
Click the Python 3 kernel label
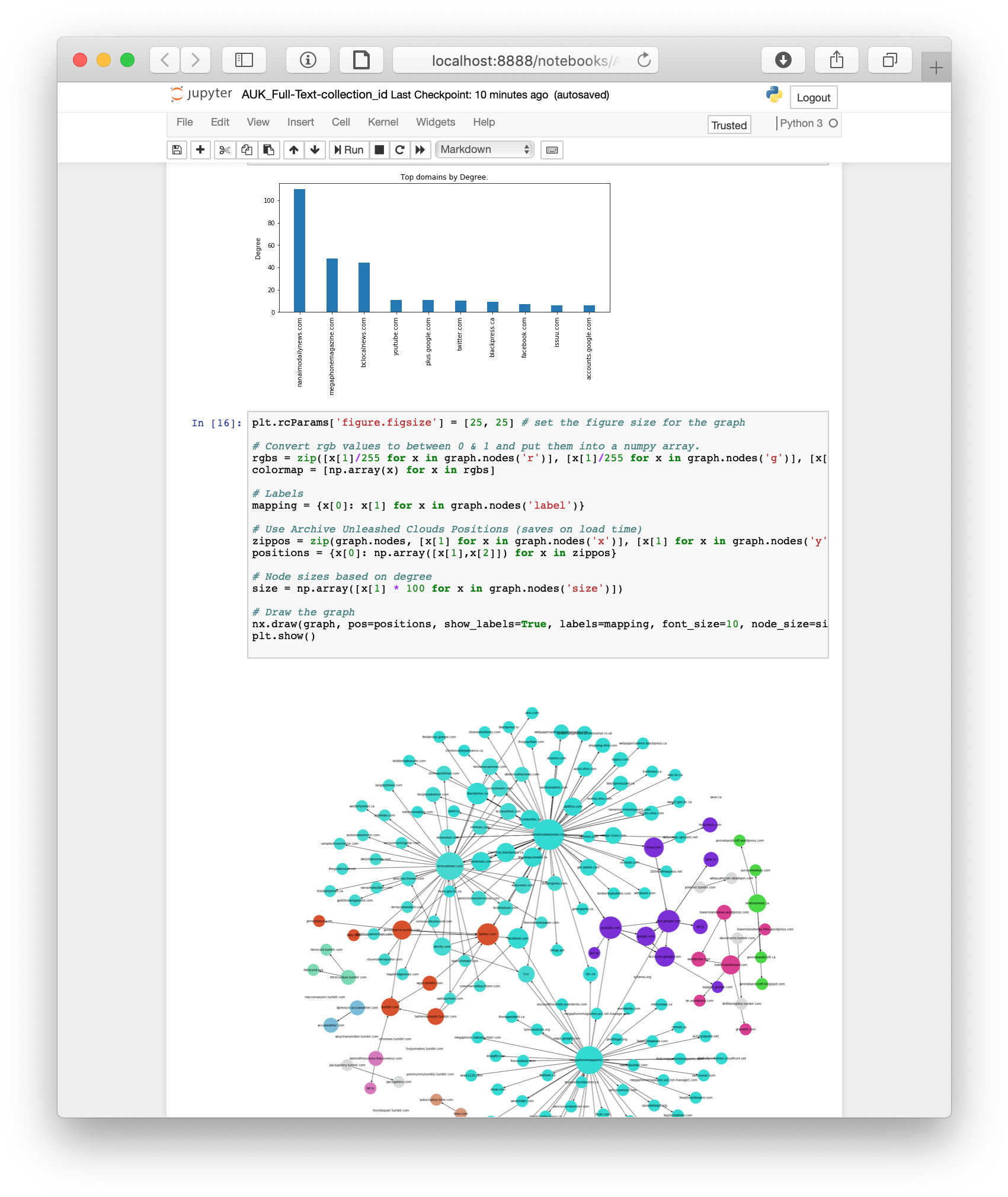point(801,123)
